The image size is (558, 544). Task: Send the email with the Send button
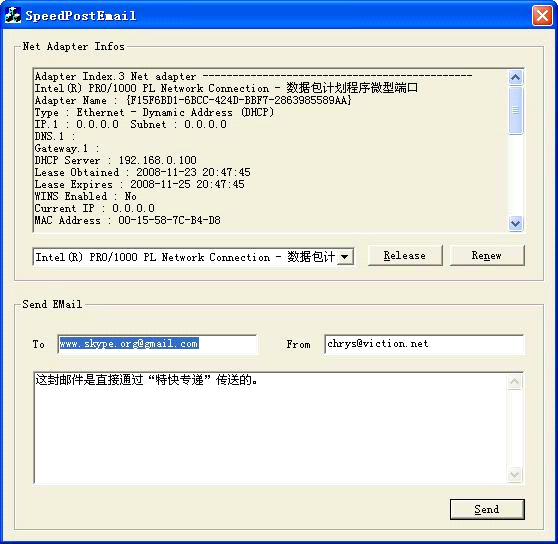click(x=487, y=509)
